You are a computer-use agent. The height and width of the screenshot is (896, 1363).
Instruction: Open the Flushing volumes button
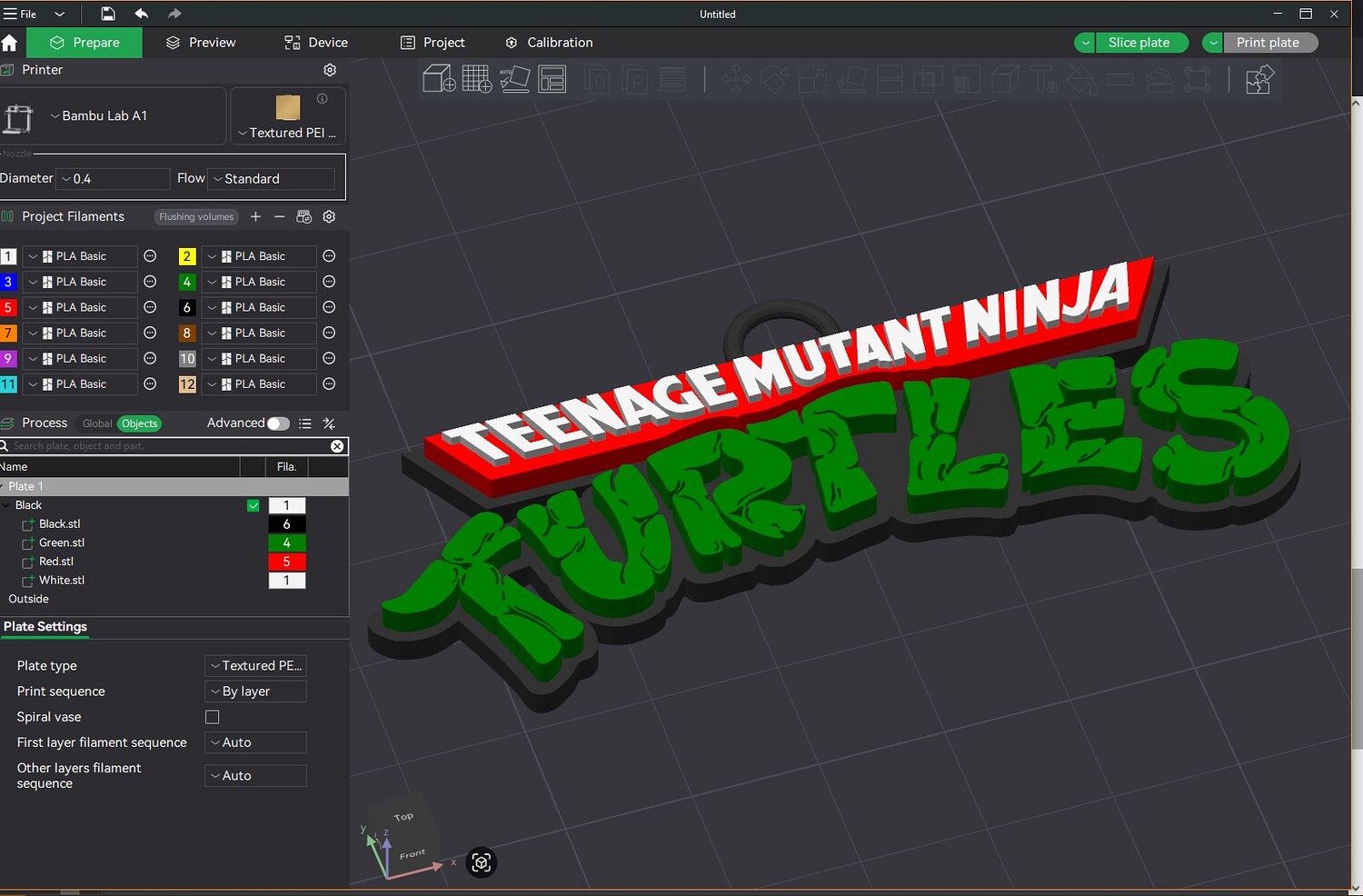click(196, 216)
